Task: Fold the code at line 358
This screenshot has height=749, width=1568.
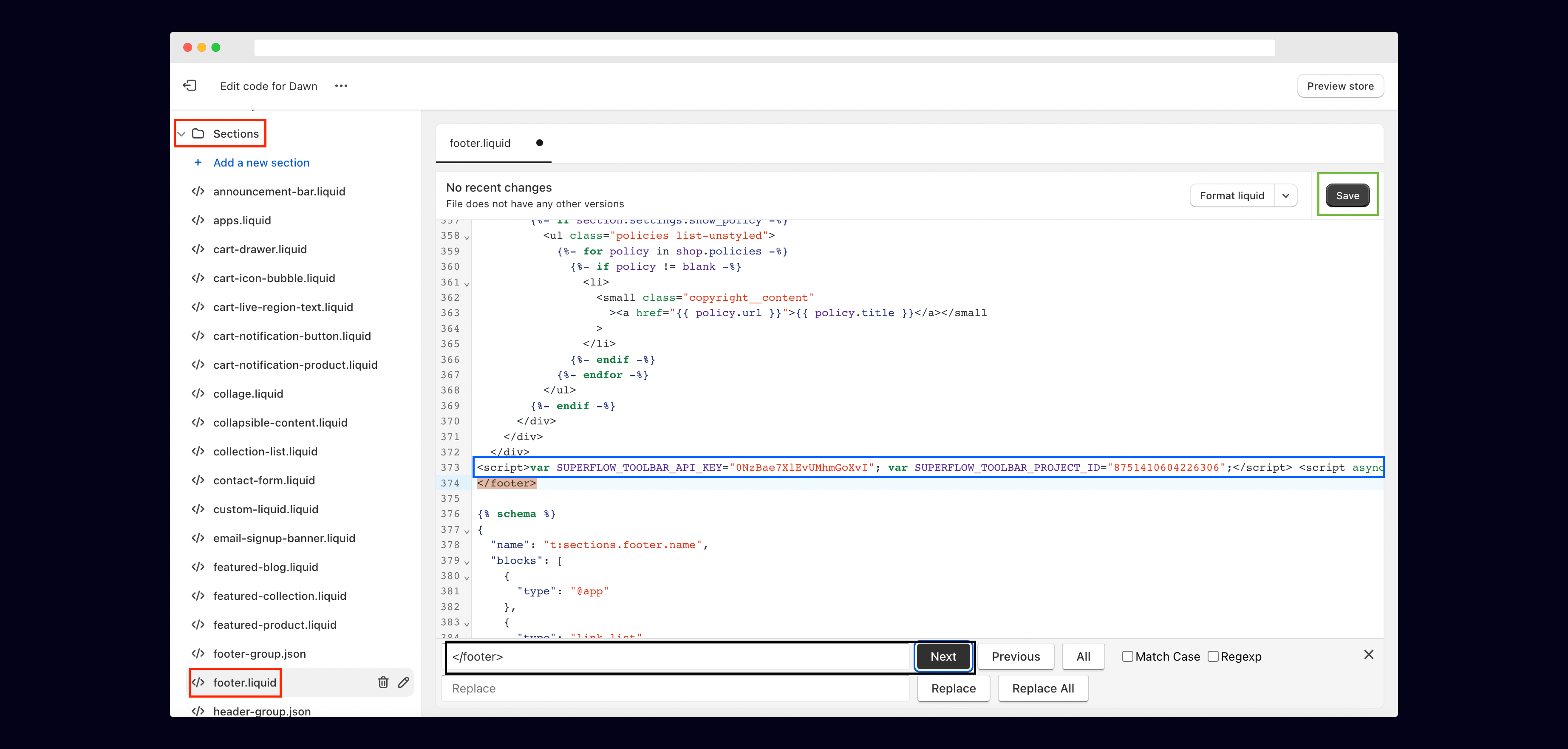Action: (x=467, y=237)
